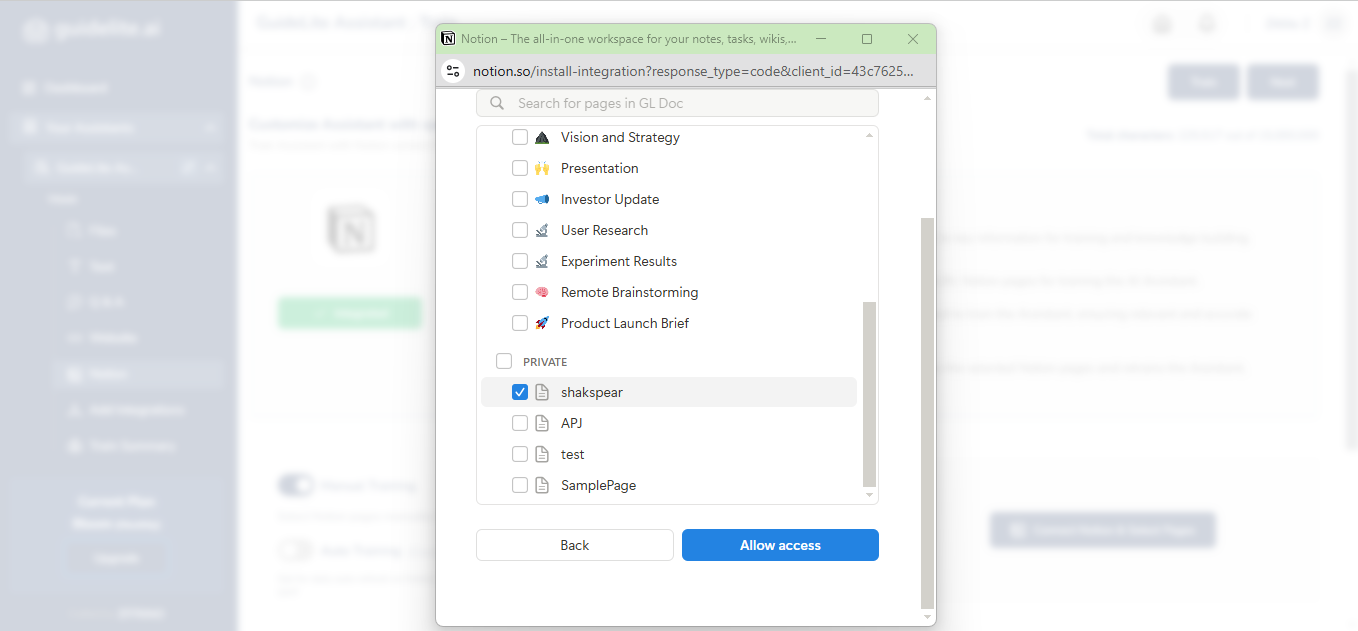The width and height of the screenshot is (1358, 631).
Task: Click the page icon beside APJ
Action: coord(542,423)
